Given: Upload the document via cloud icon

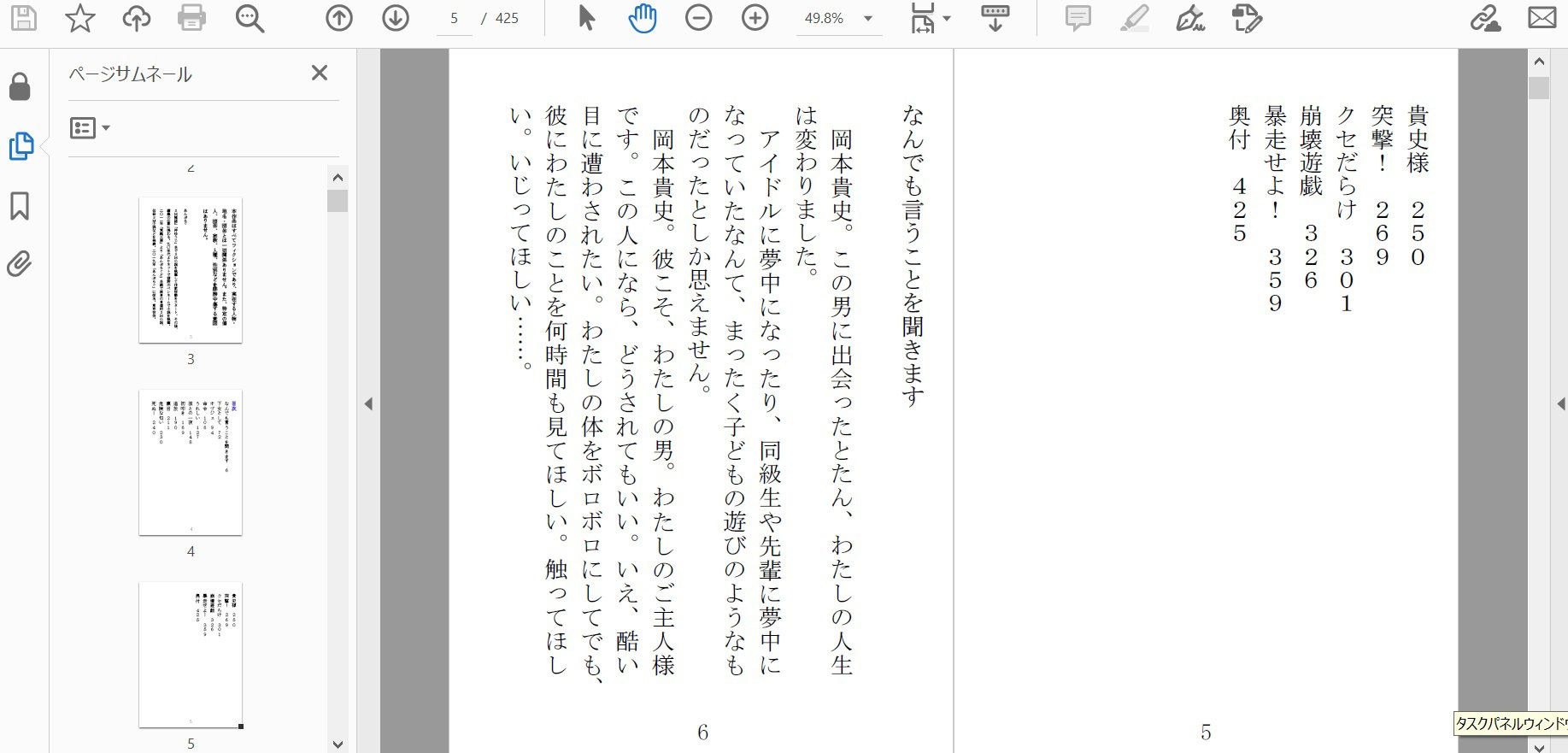Looking at the screenshot, I should pos(136,18).
